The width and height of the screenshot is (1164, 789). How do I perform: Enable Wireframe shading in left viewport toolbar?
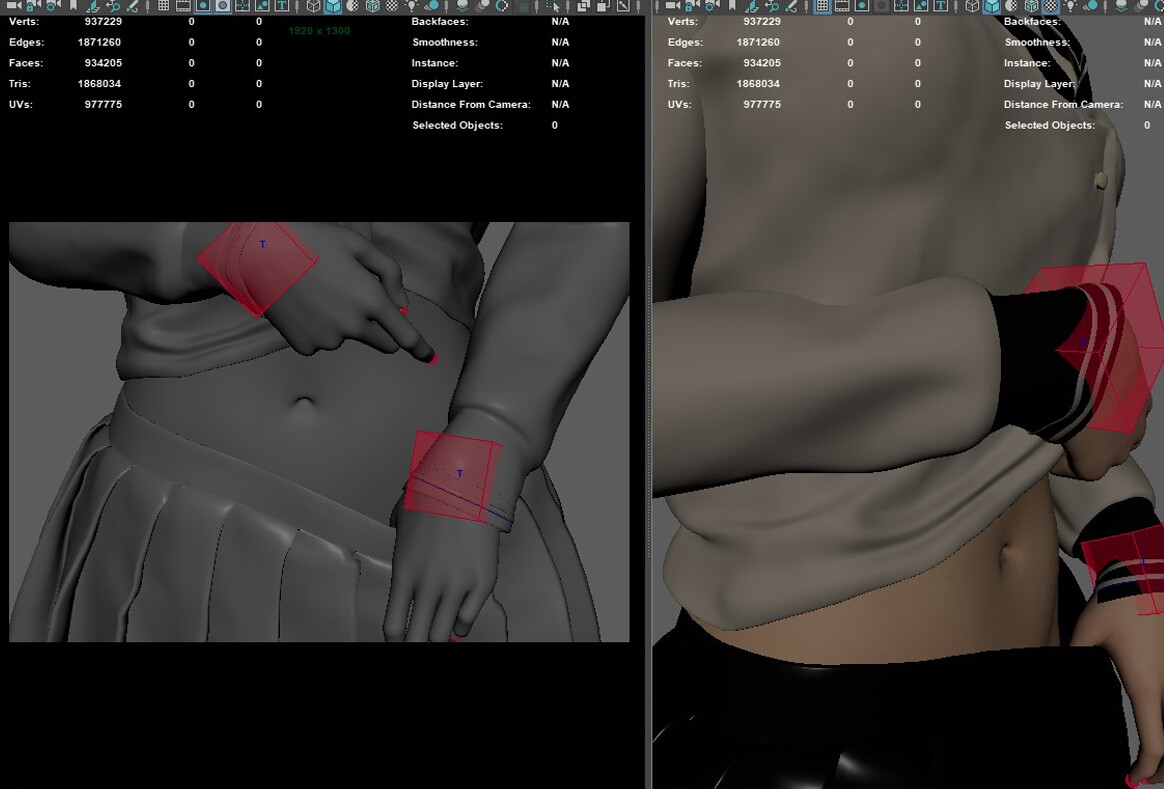tap(313, 6)
